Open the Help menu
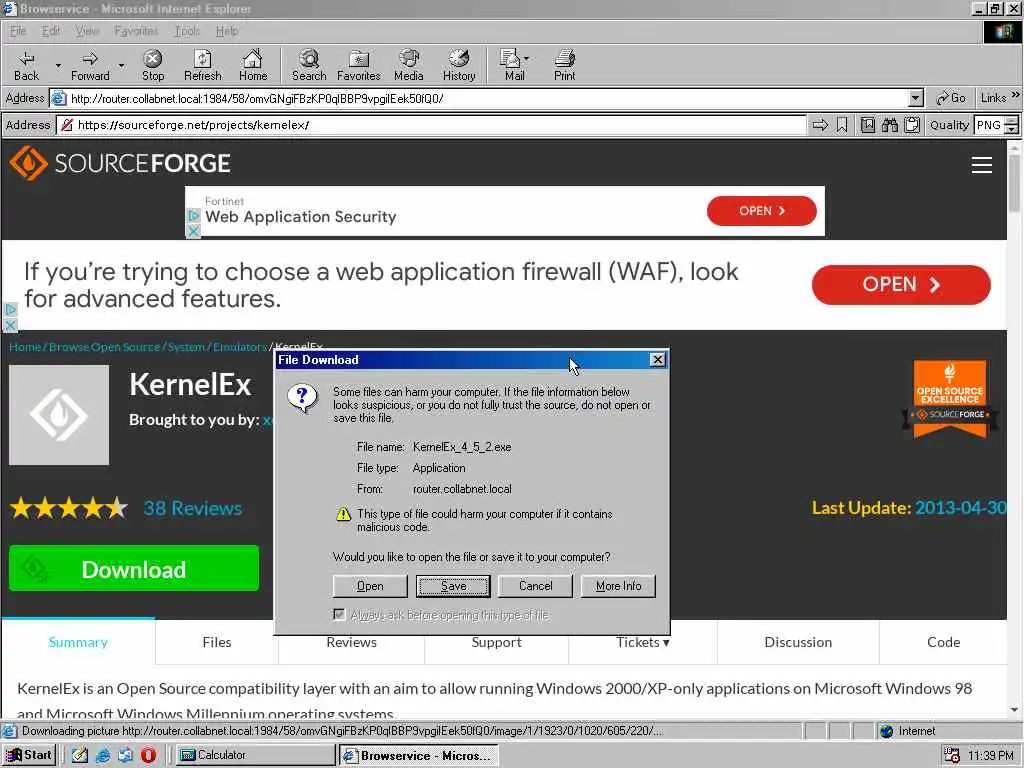The width and height of the screenshot is (1024, 768). coord(227,31)
